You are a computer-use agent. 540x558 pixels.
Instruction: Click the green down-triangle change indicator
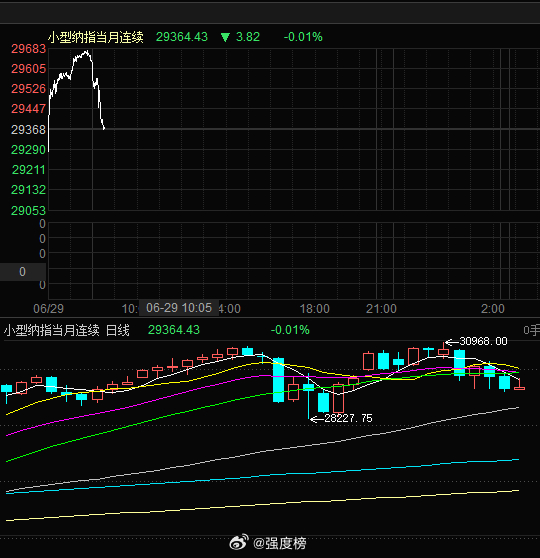[x=225, y=37]
